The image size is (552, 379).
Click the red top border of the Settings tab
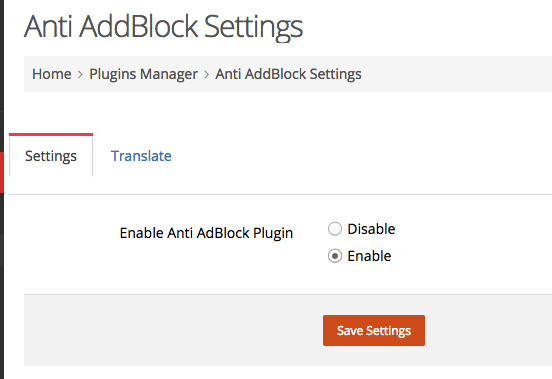tap(51, 134)
